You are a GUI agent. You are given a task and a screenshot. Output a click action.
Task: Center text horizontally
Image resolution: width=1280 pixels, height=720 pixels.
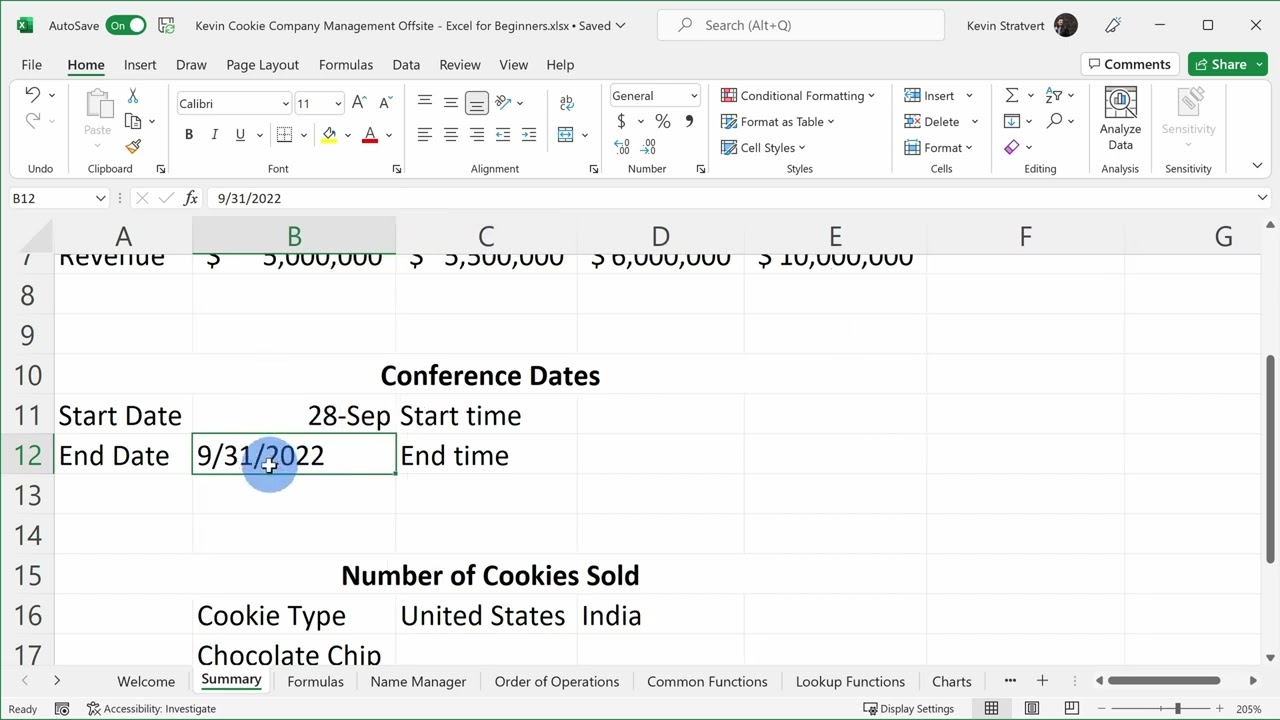tap(451, 134)
